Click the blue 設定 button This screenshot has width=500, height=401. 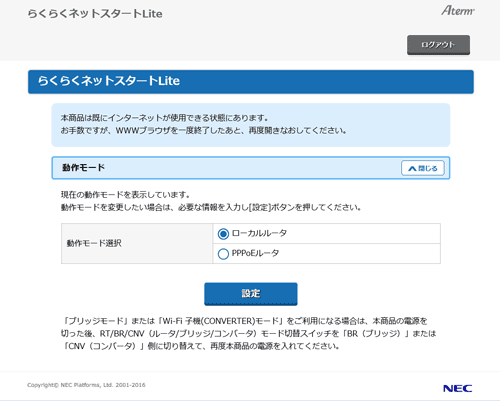tap(251, 294)
